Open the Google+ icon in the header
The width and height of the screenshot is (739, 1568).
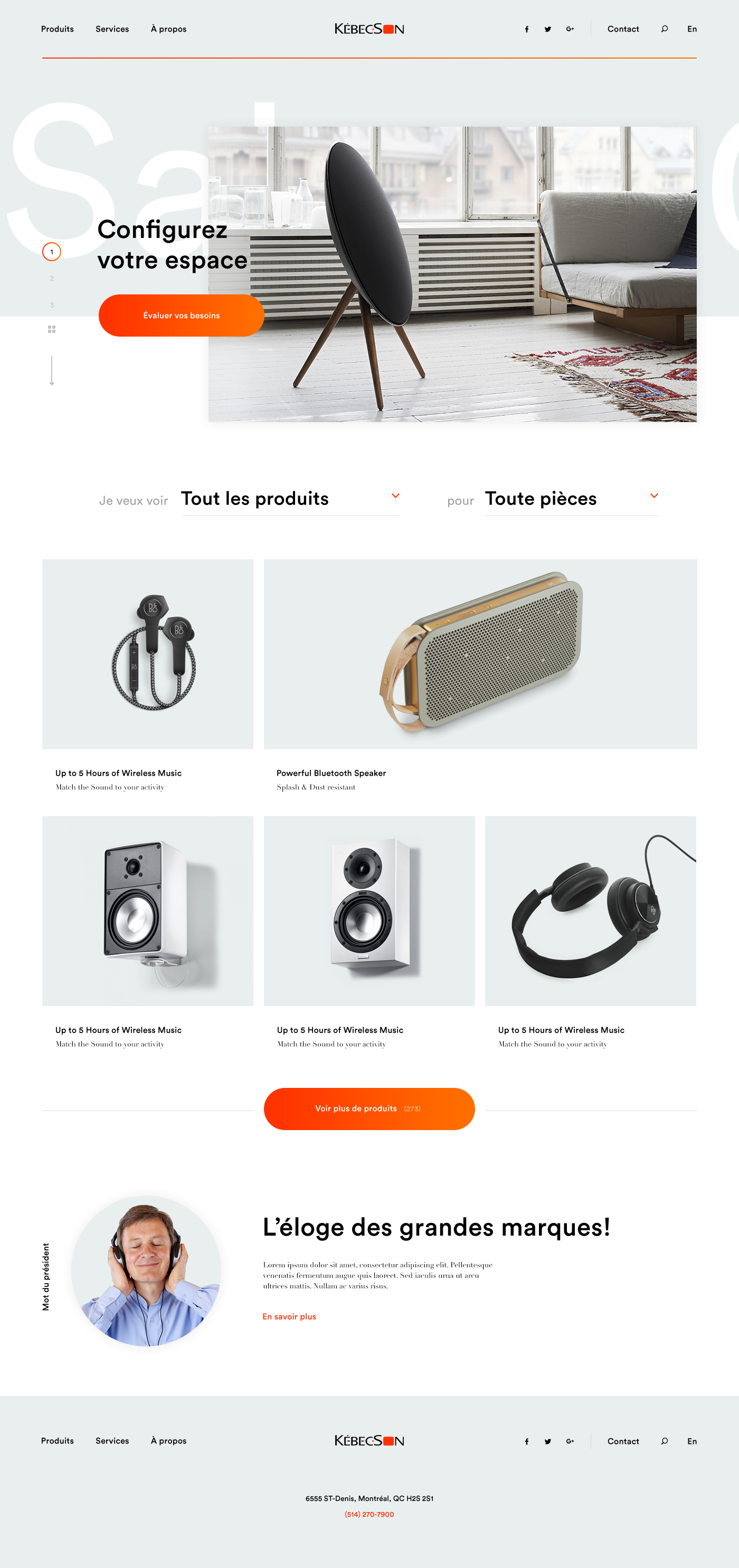pos(570,28)
